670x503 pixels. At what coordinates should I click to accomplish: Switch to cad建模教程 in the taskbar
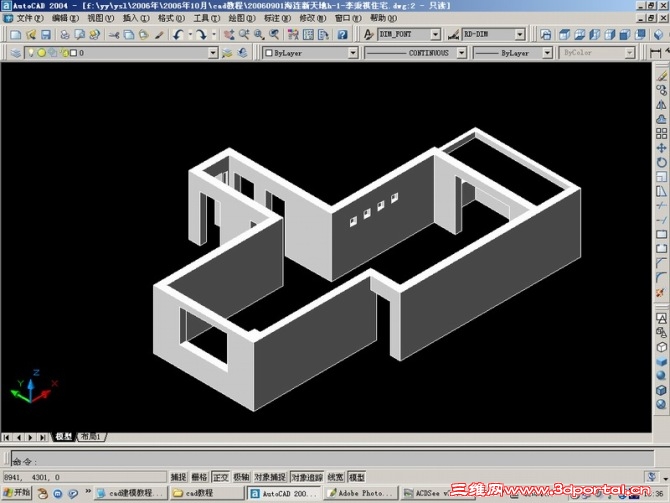click(x=130, y=493)
